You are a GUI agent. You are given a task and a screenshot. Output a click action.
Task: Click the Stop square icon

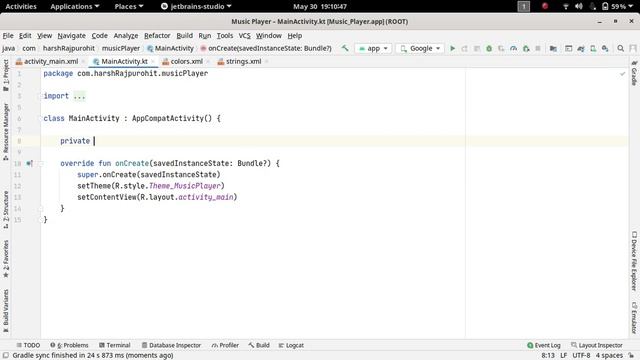(x=538, y=48)
